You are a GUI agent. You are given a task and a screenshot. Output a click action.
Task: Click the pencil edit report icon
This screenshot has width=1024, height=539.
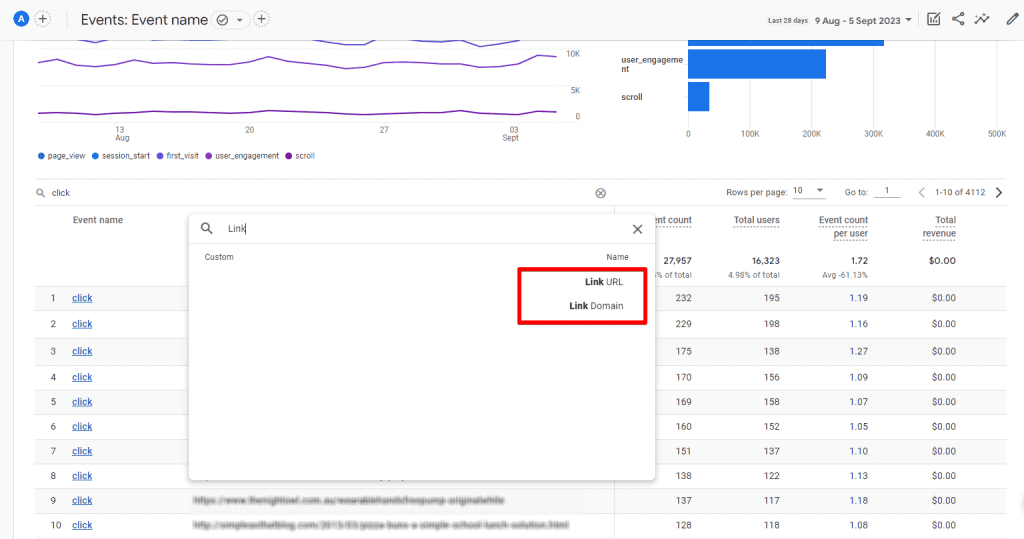[1012, 19]
